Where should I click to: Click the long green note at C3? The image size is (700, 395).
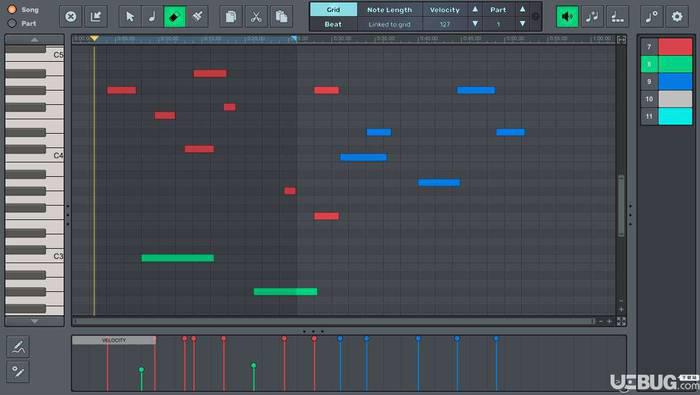(178, 258)
